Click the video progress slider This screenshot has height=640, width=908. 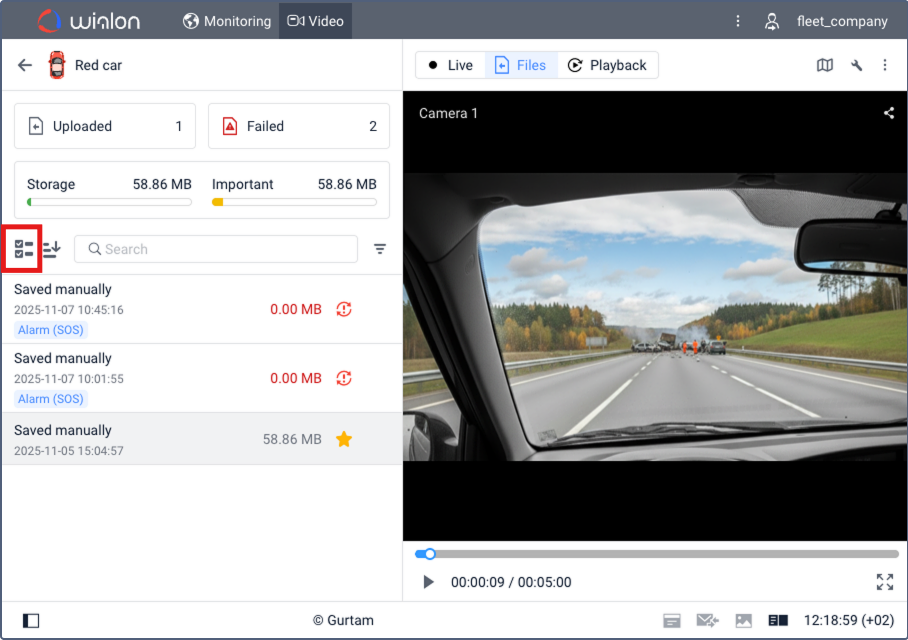coord(656,554)
